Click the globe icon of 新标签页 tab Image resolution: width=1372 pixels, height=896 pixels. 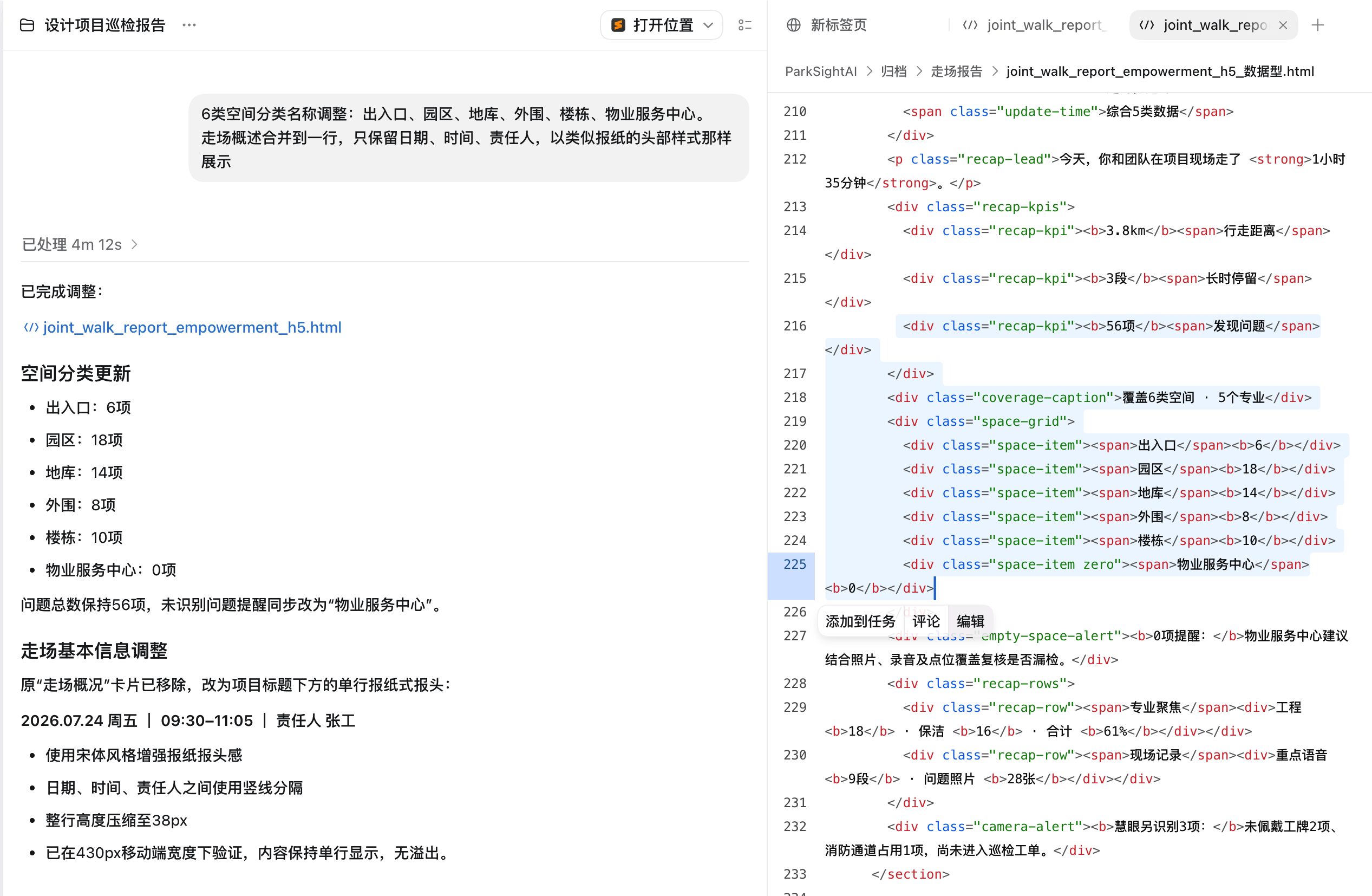794,25
